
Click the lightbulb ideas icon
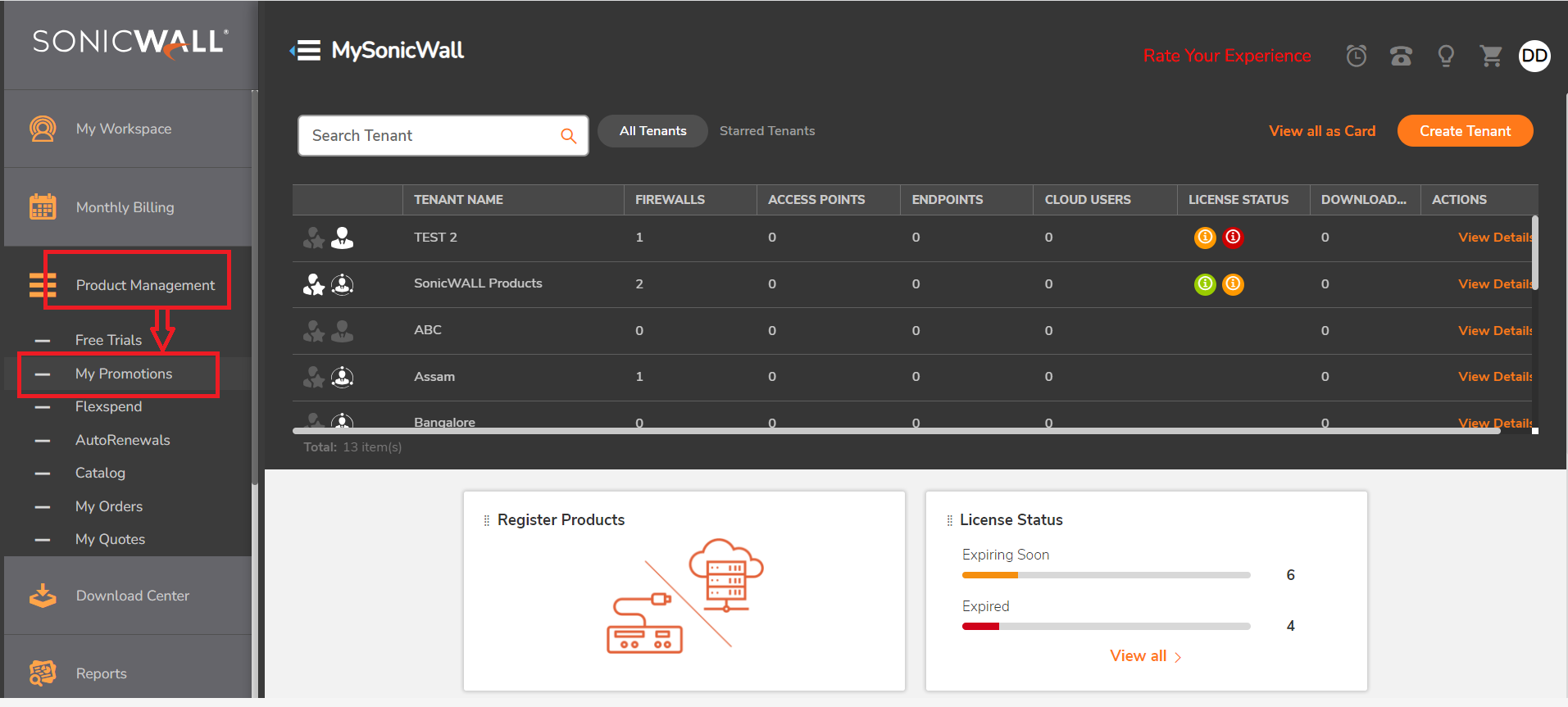[x=1446, y=56]
